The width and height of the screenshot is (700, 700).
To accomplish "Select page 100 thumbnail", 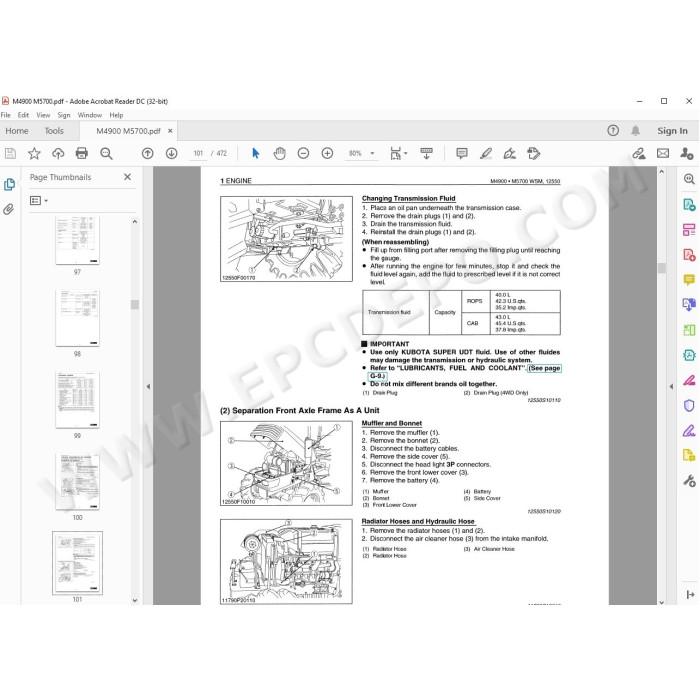I will pos(77,481).
